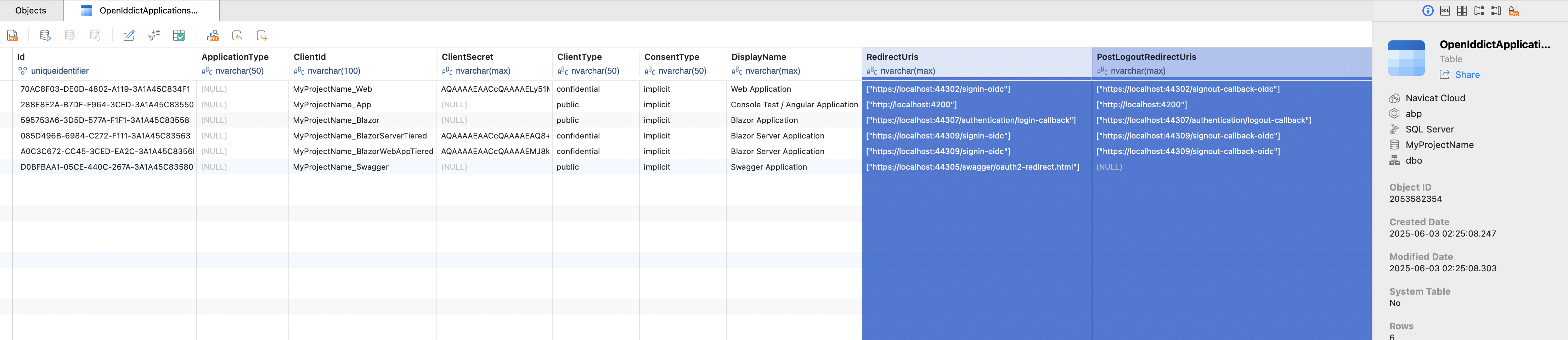Select the MyProjectName_Swagger ClientId cell
The width and height of the screenshot is (1568, 340).
tap(341, 167)
